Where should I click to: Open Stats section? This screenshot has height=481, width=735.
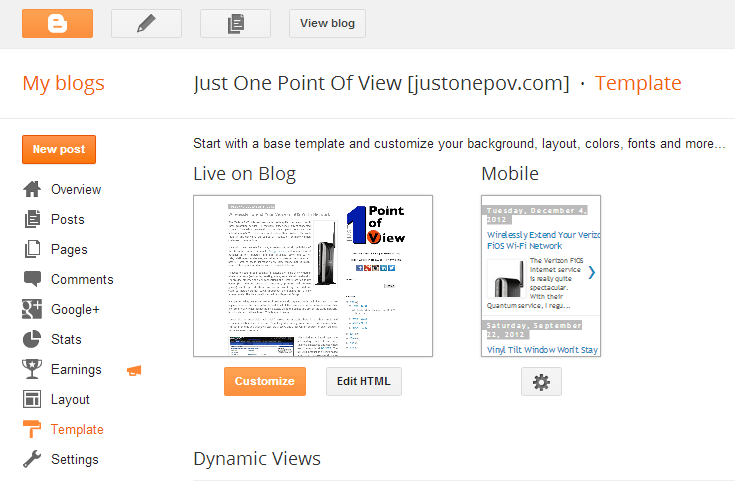[66, 339]
